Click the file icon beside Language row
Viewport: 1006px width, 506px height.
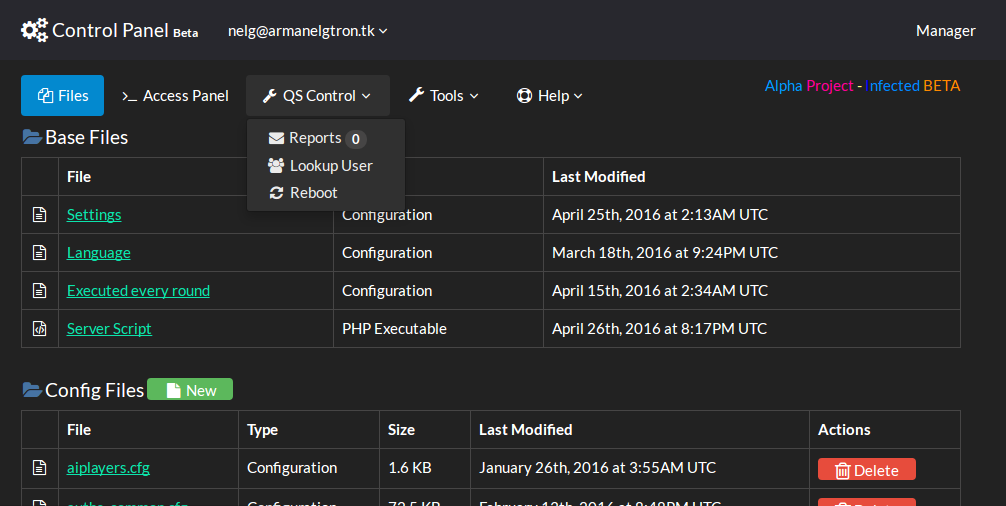click(40, 253)
